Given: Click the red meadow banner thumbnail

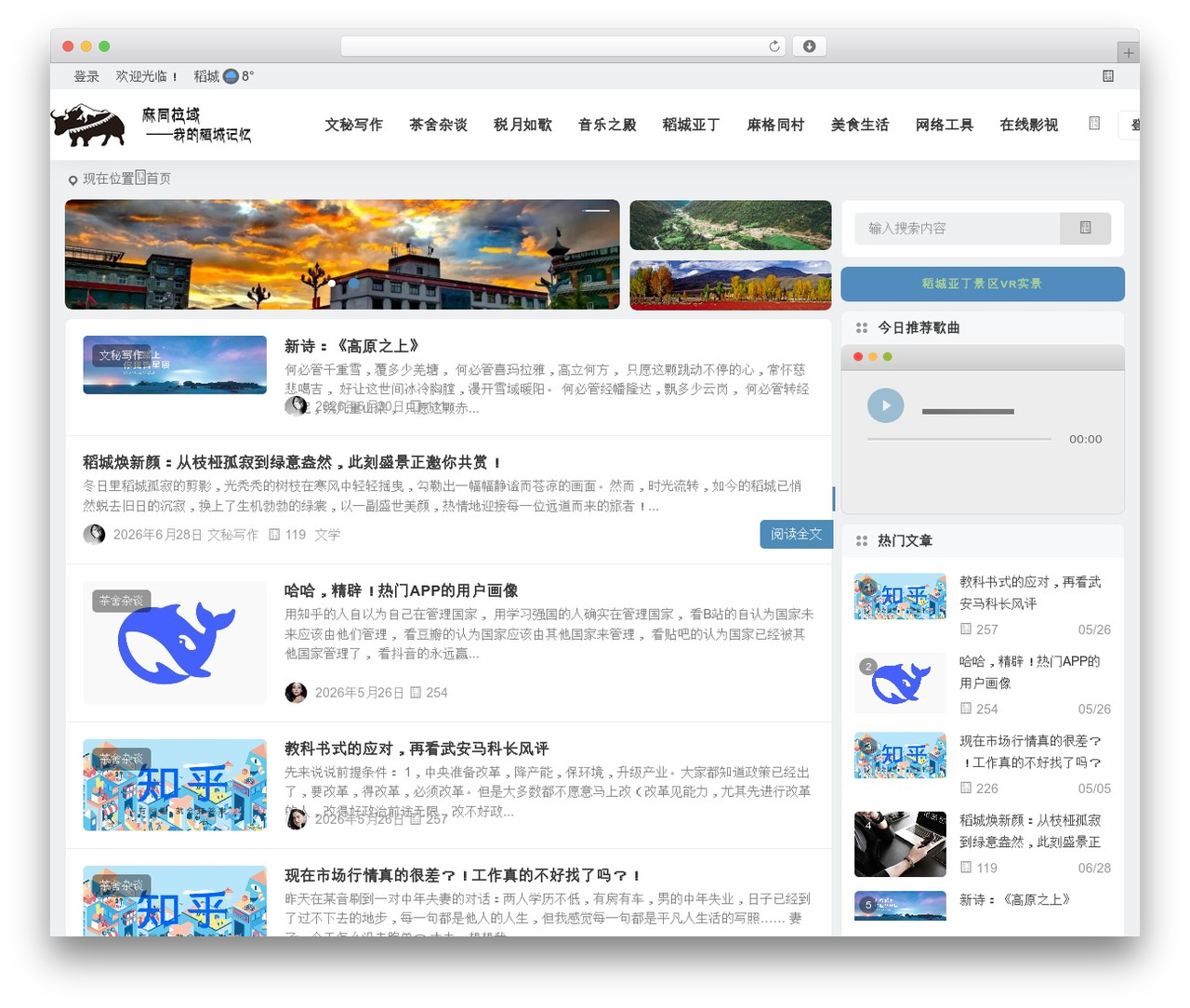Looking at the screenshot, I should tap(731, 285).
